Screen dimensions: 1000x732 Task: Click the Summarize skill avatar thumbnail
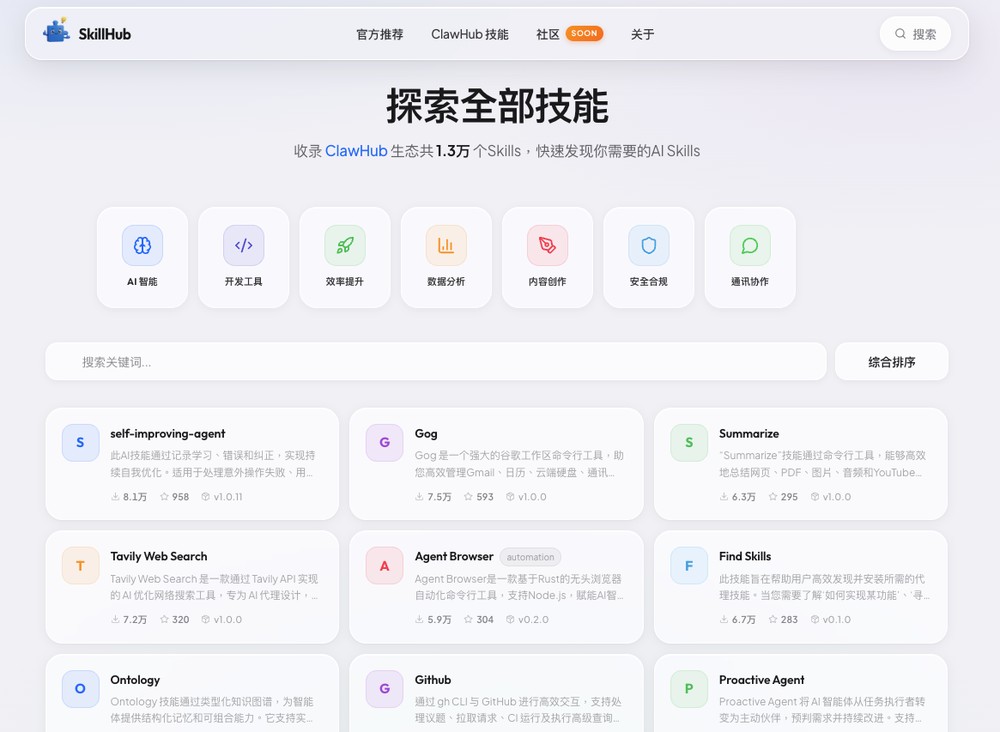pos(688,442)
